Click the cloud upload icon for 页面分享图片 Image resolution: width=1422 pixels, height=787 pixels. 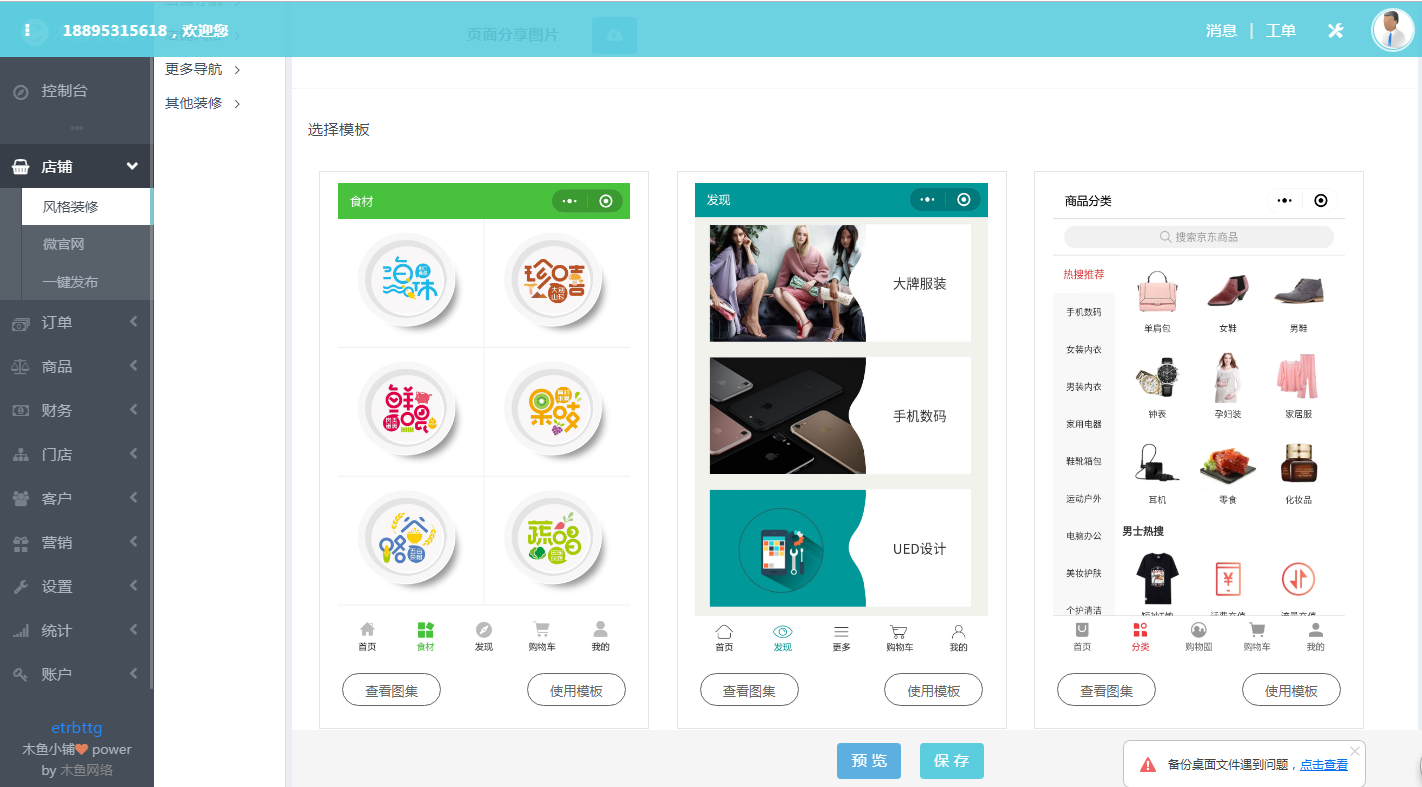[614, 34]
